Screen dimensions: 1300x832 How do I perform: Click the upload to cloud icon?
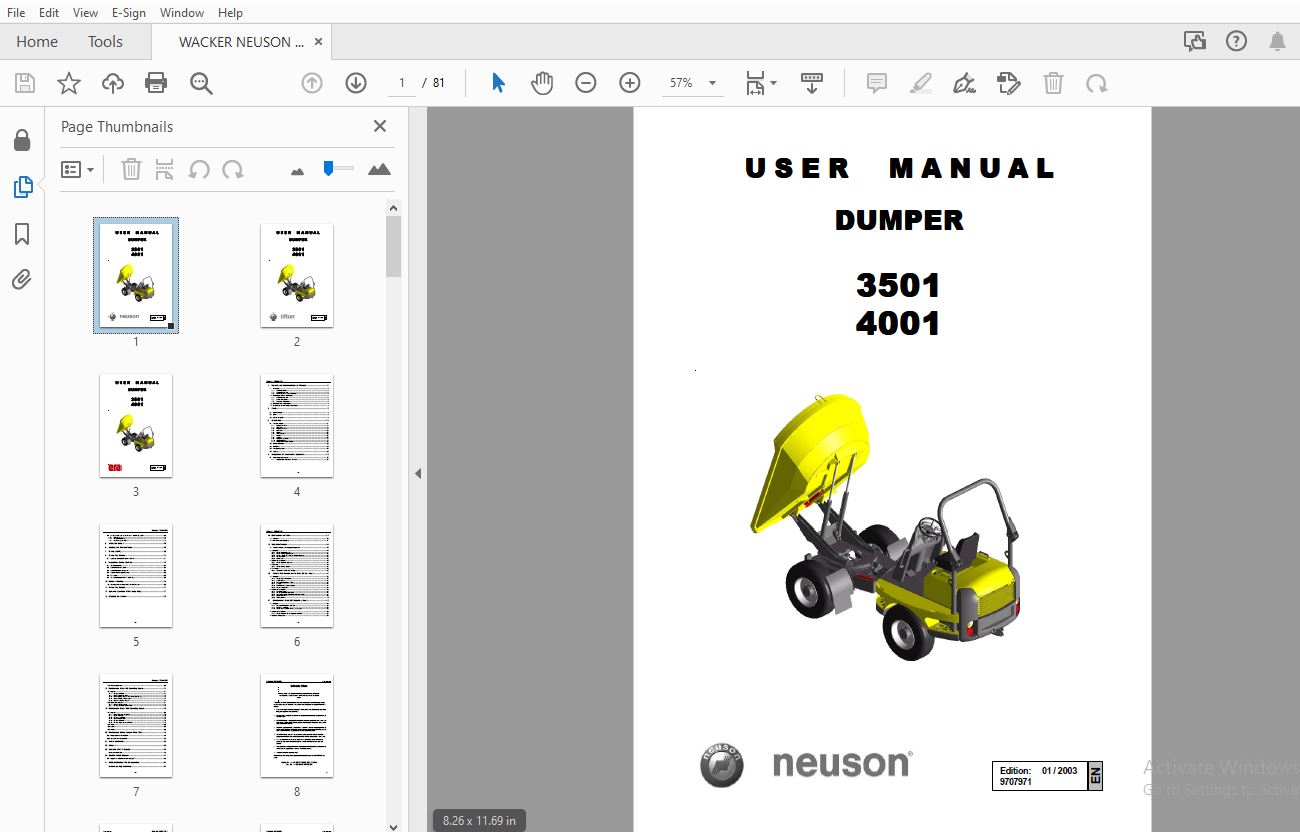[113, 83]
